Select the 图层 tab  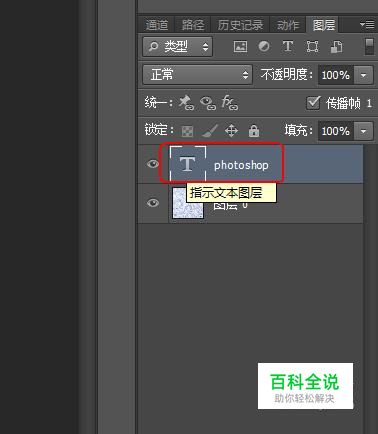point(323,25)
